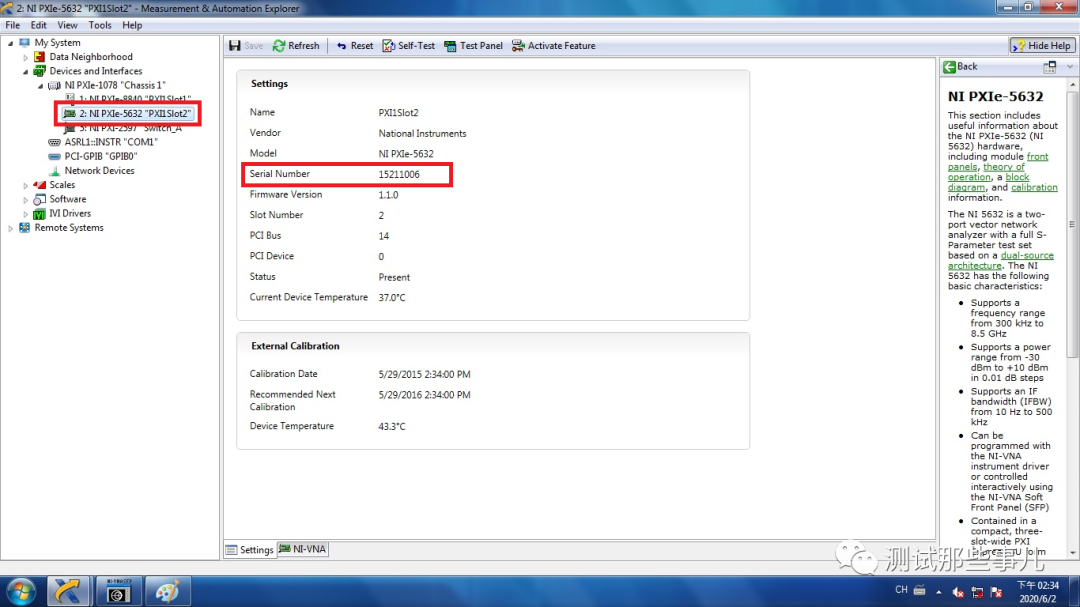Open the help pane dropdown arrow
This screenshot has width=1080, height=607.
(1070, 67)
